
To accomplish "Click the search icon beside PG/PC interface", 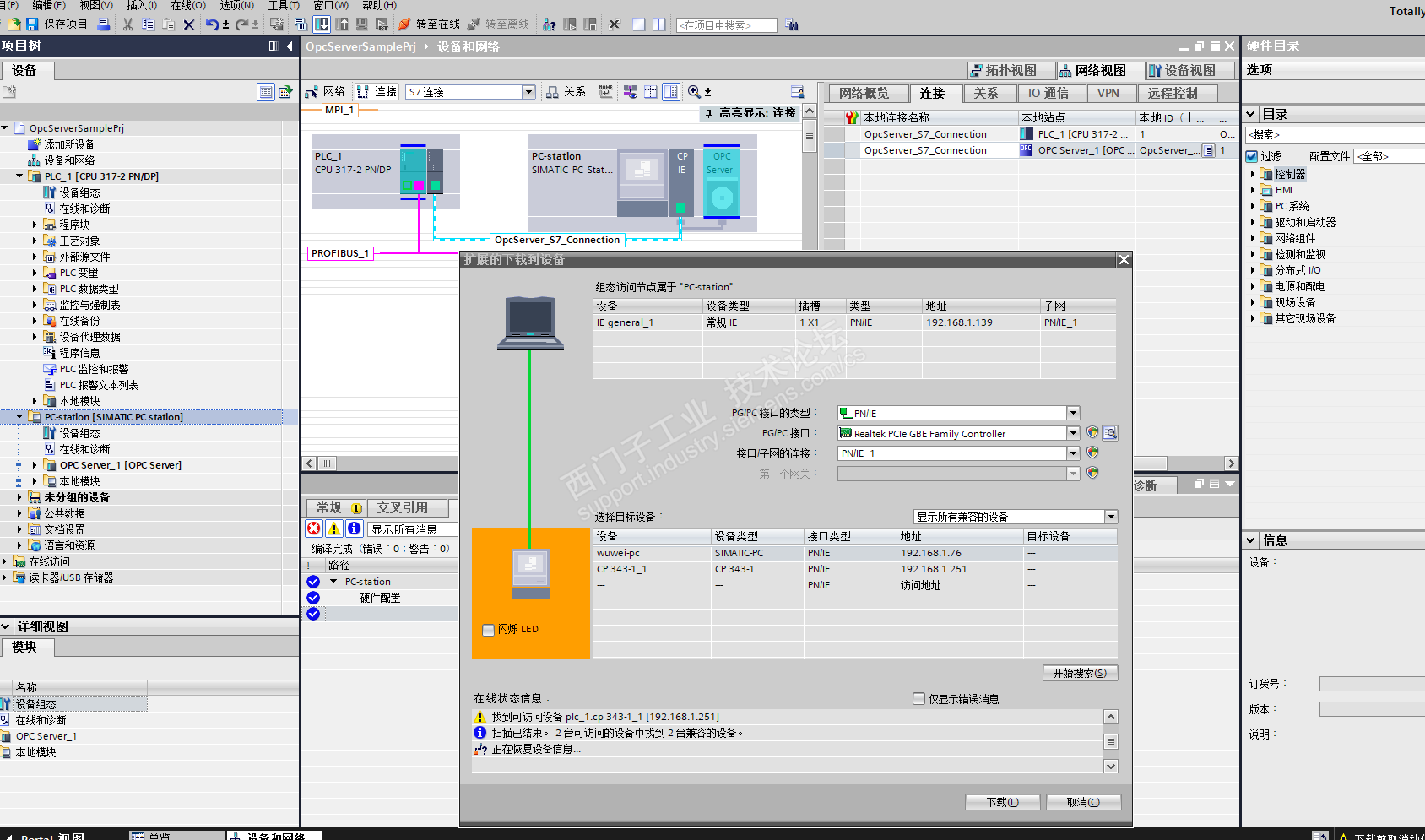I will tap(1110, 433).
